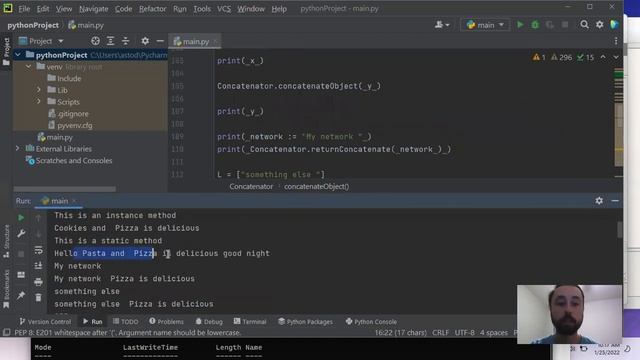Select opened file target icon in Project panel
Image resolution: width=640 pixels, height=360 pixels.
pos(96,41)
